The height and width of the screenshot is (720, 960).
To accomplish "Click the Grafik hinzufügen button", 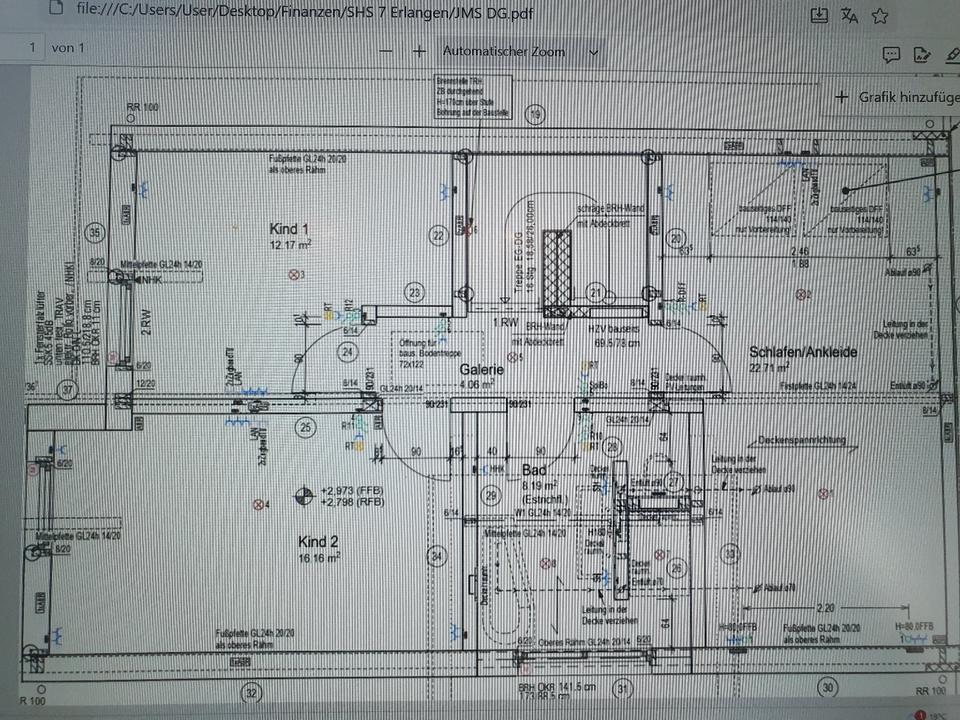I will coord(897,97).
